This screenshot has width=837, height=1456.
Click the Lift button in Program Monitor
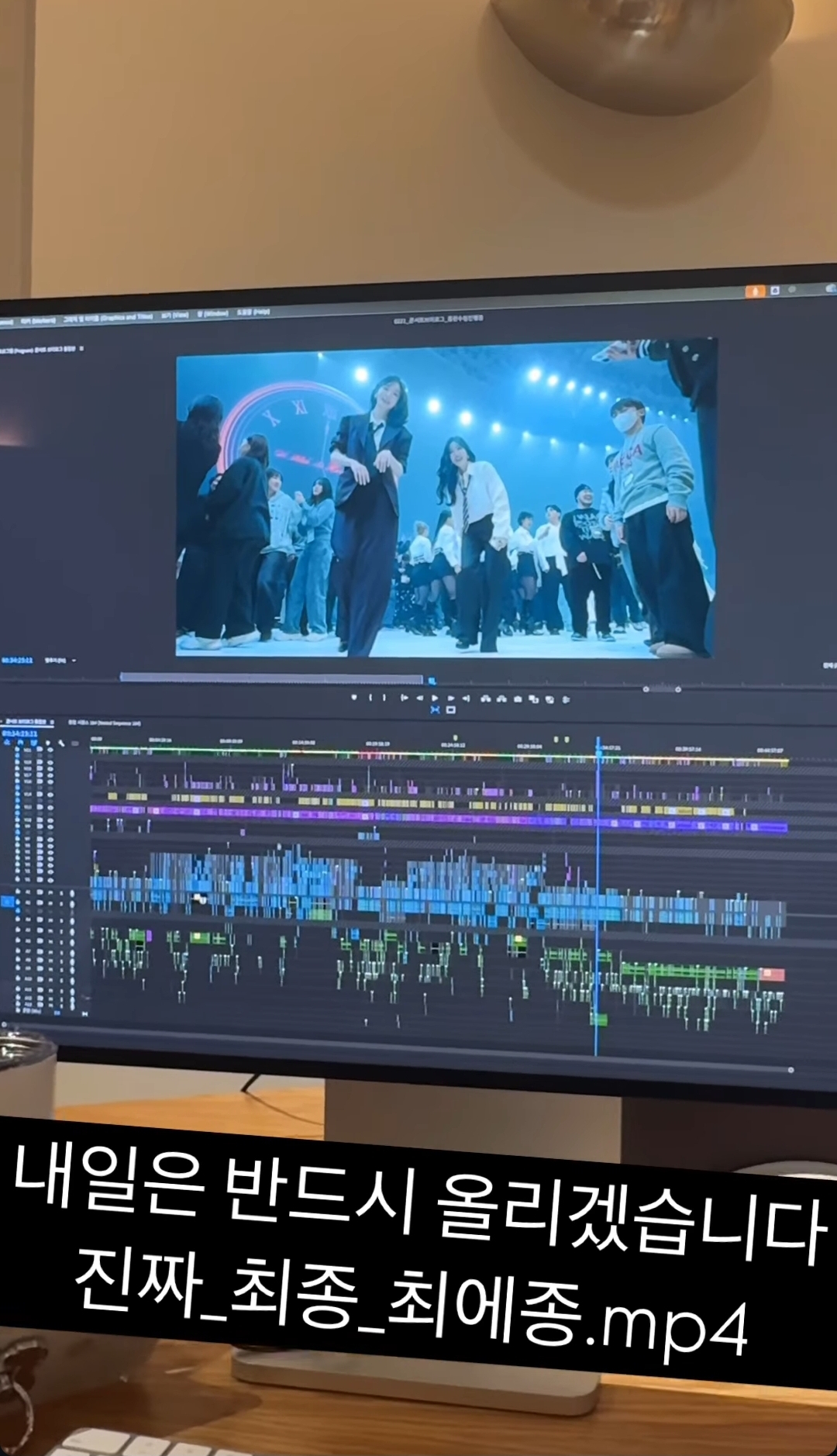tap(486, 698)
